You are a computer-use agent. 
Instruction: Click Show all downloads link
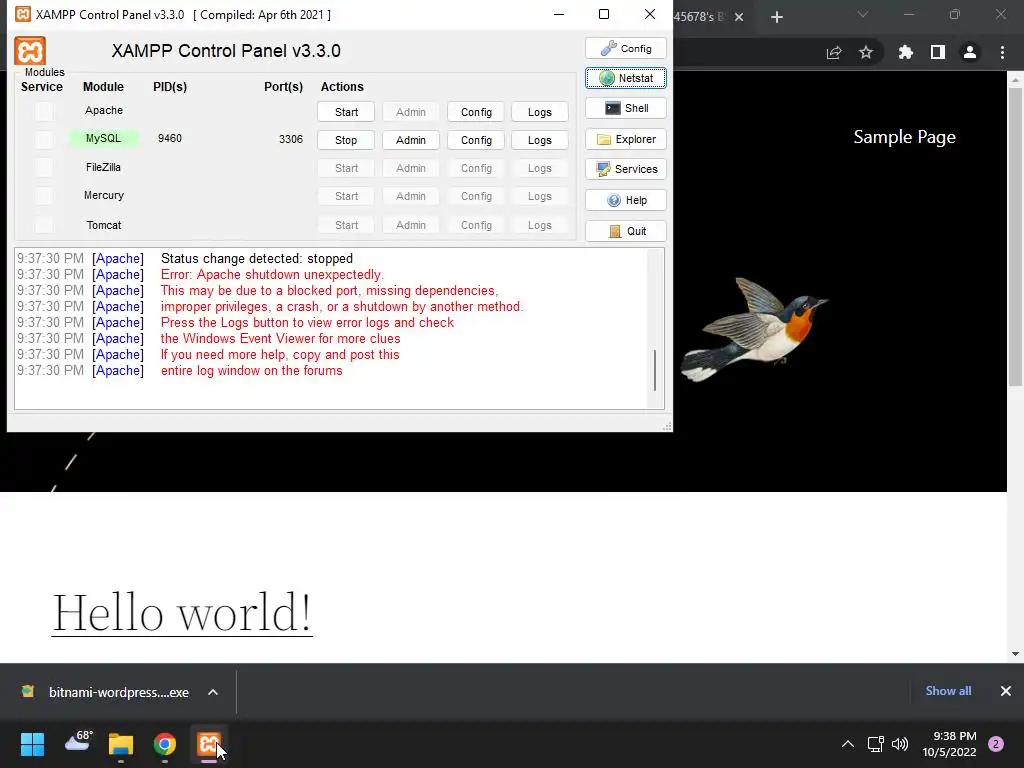pyautogui.click(x=948, y=691)
